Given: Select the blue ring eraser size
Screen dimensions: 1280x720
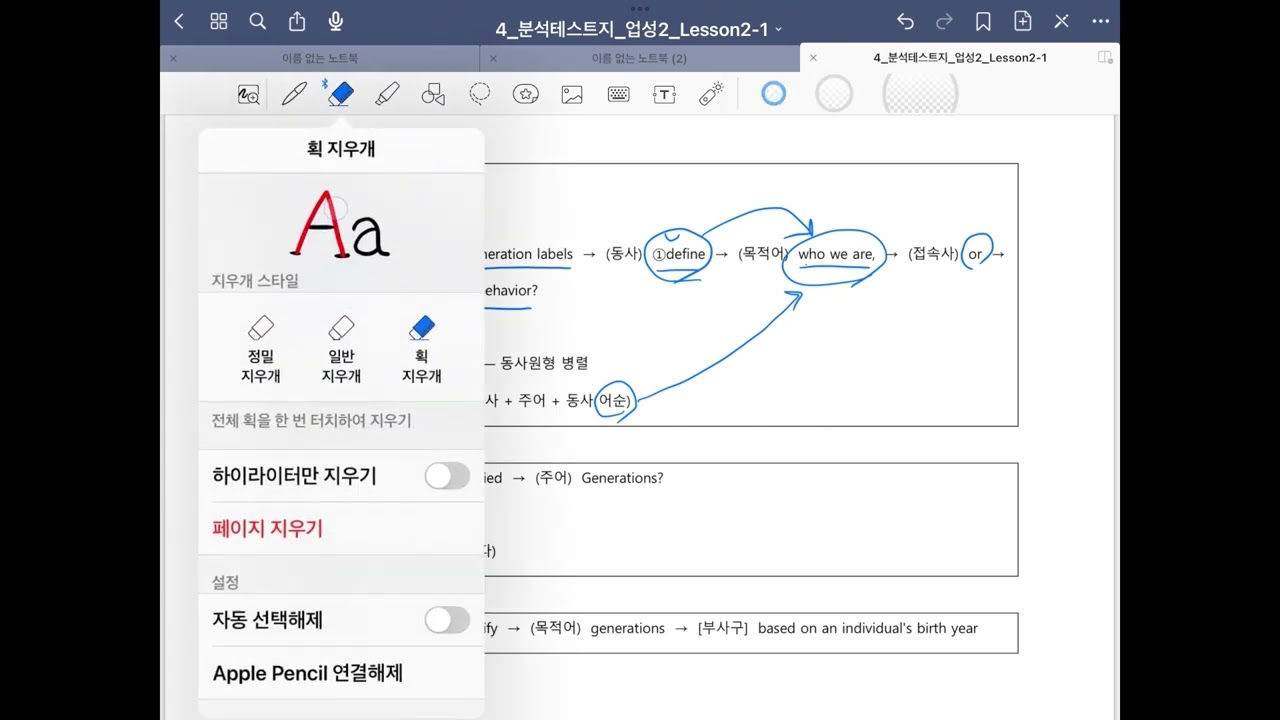Looking at the screenshot, I should pos(774,94).
